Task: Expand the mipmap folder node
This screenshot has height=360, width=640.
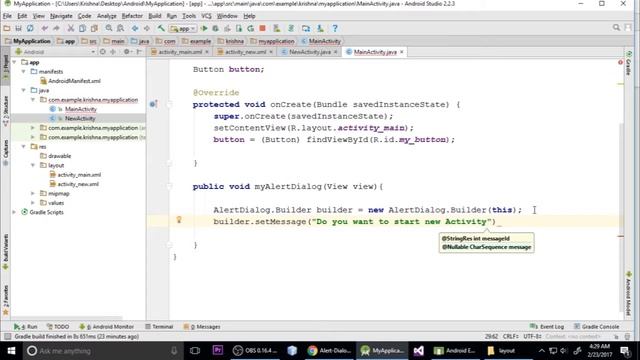Action: (x=33, y=193)
